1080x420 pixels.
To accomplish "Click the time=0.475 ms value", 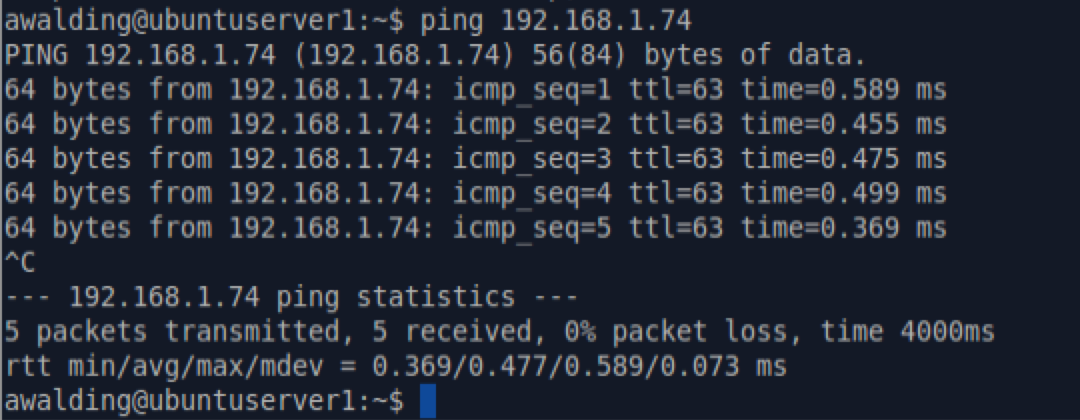I will [x=843, y=159].
